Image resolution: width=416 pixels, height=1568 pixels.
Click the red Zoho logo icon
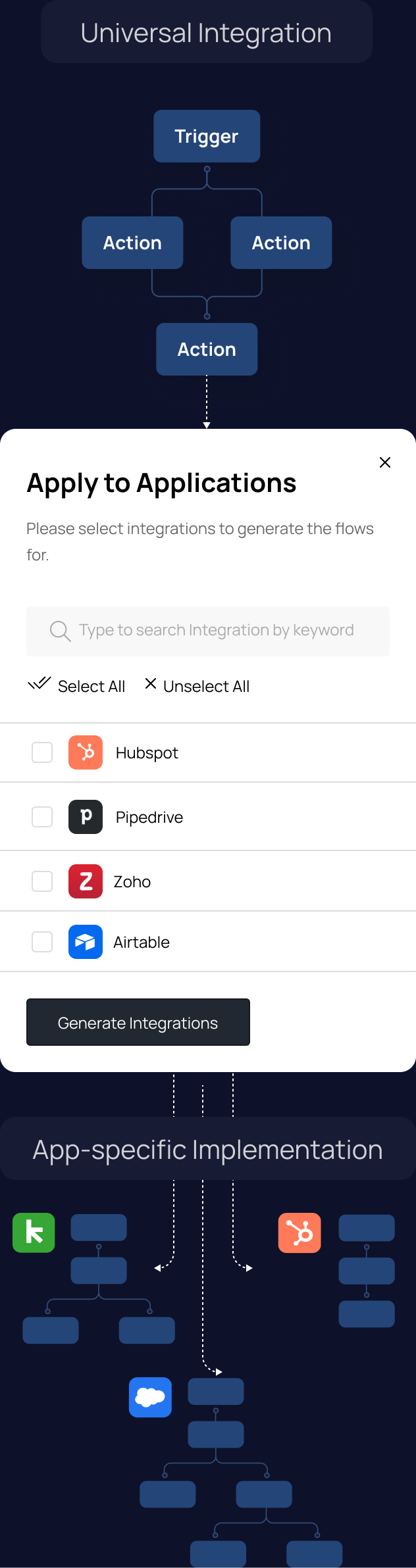(x=86, y=881)
